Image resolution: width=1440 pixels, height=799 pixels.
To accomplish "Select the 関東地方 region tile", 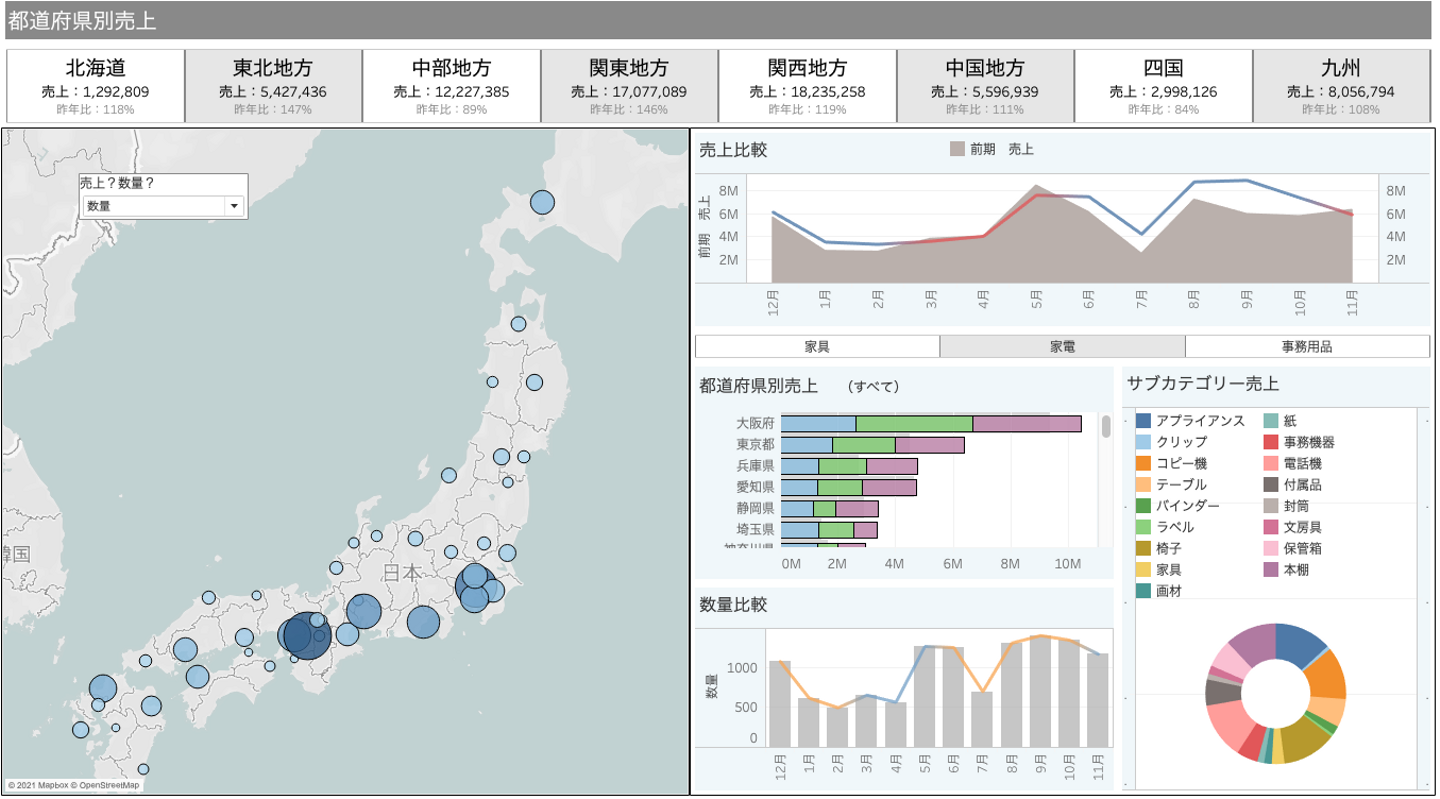I will click(629, 85).
